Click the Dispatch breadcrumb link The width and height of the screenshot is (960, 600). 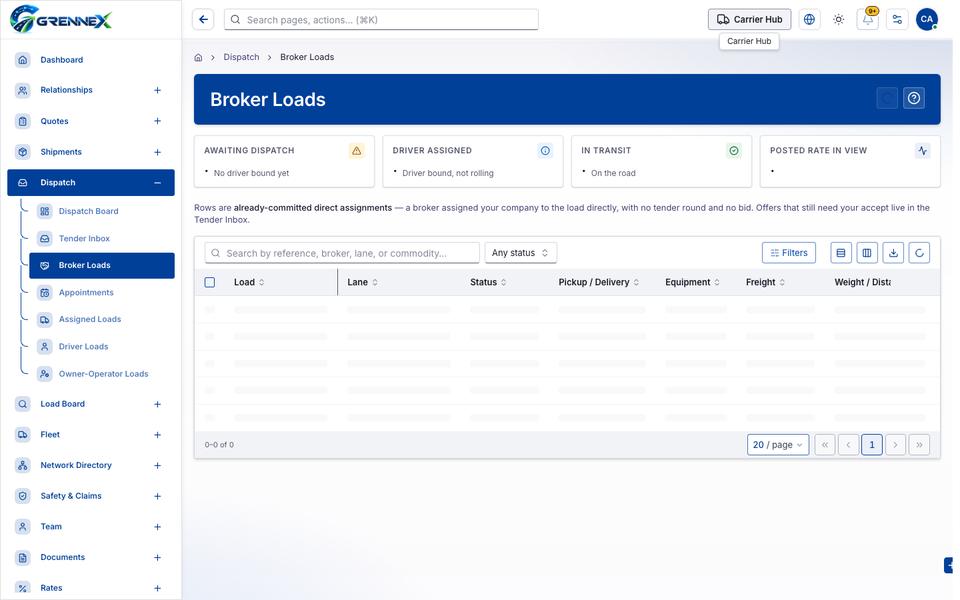click(241, 57)
